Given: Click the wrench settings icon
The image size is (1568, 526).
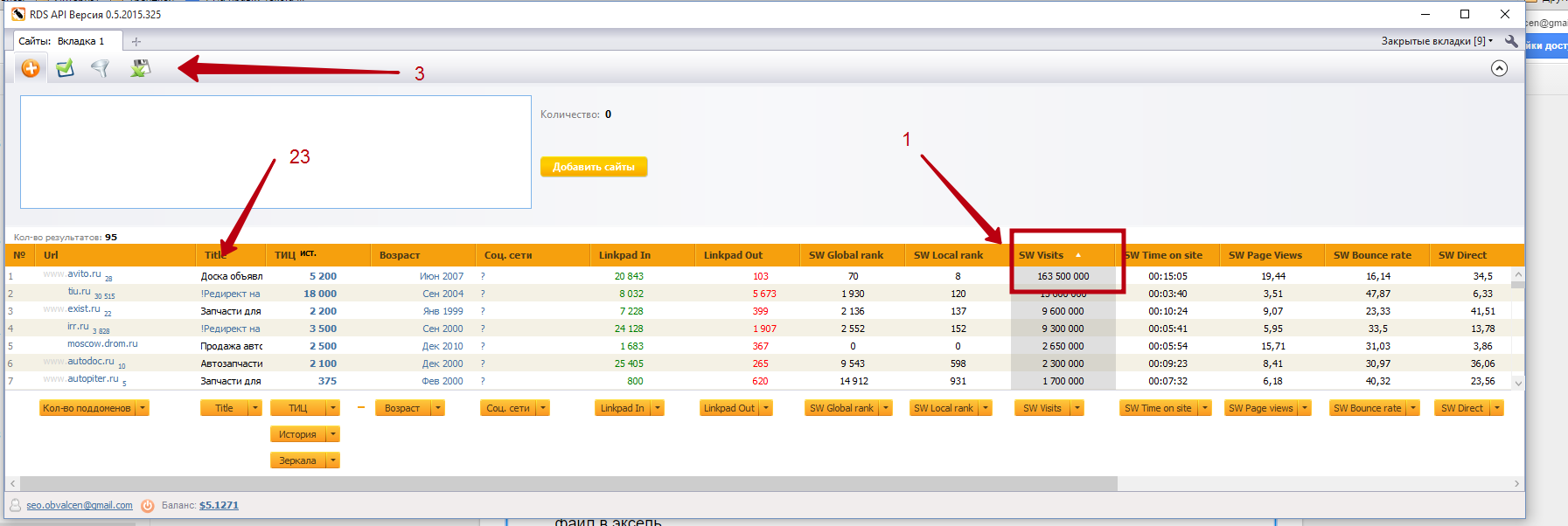Looking at the screenshot, I should (1511, 41).
